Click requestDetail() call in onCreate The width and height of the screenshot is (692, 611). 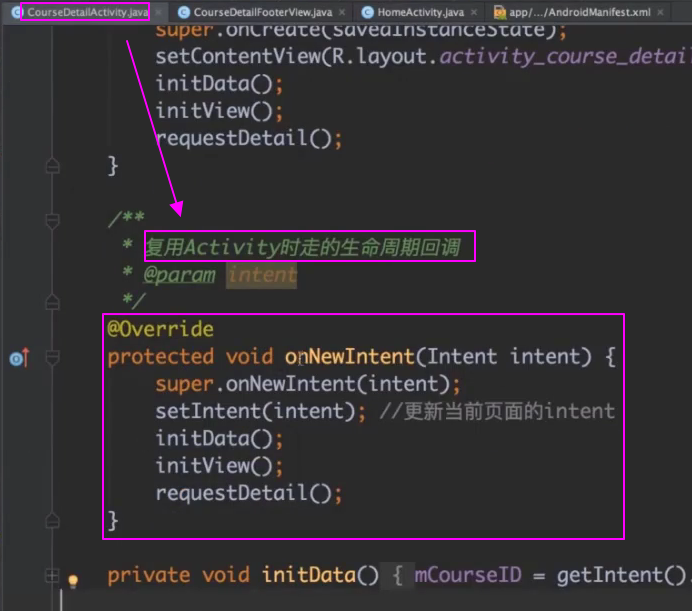click(x=248, y=139)
